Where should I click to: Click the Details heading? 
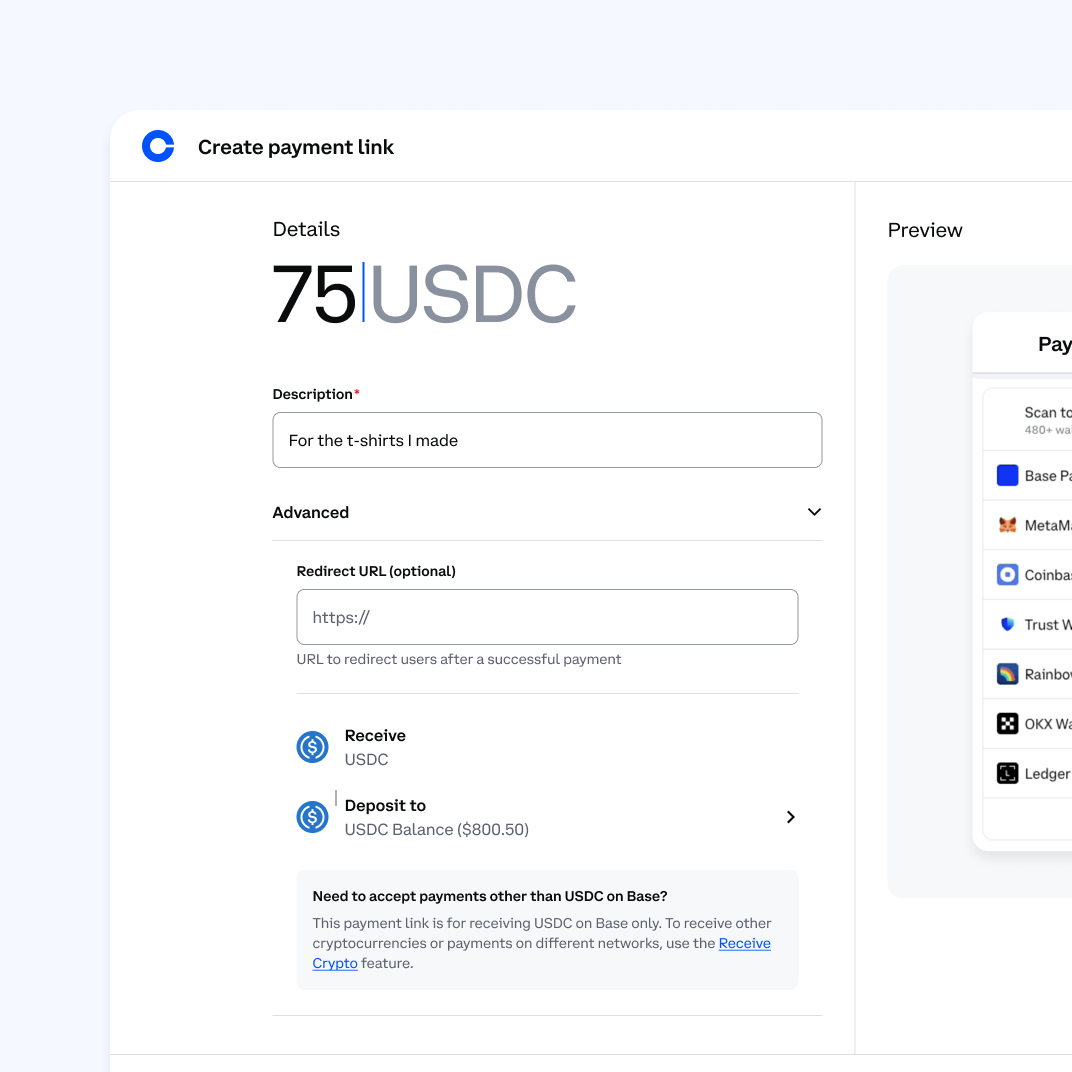pos(306,229)
